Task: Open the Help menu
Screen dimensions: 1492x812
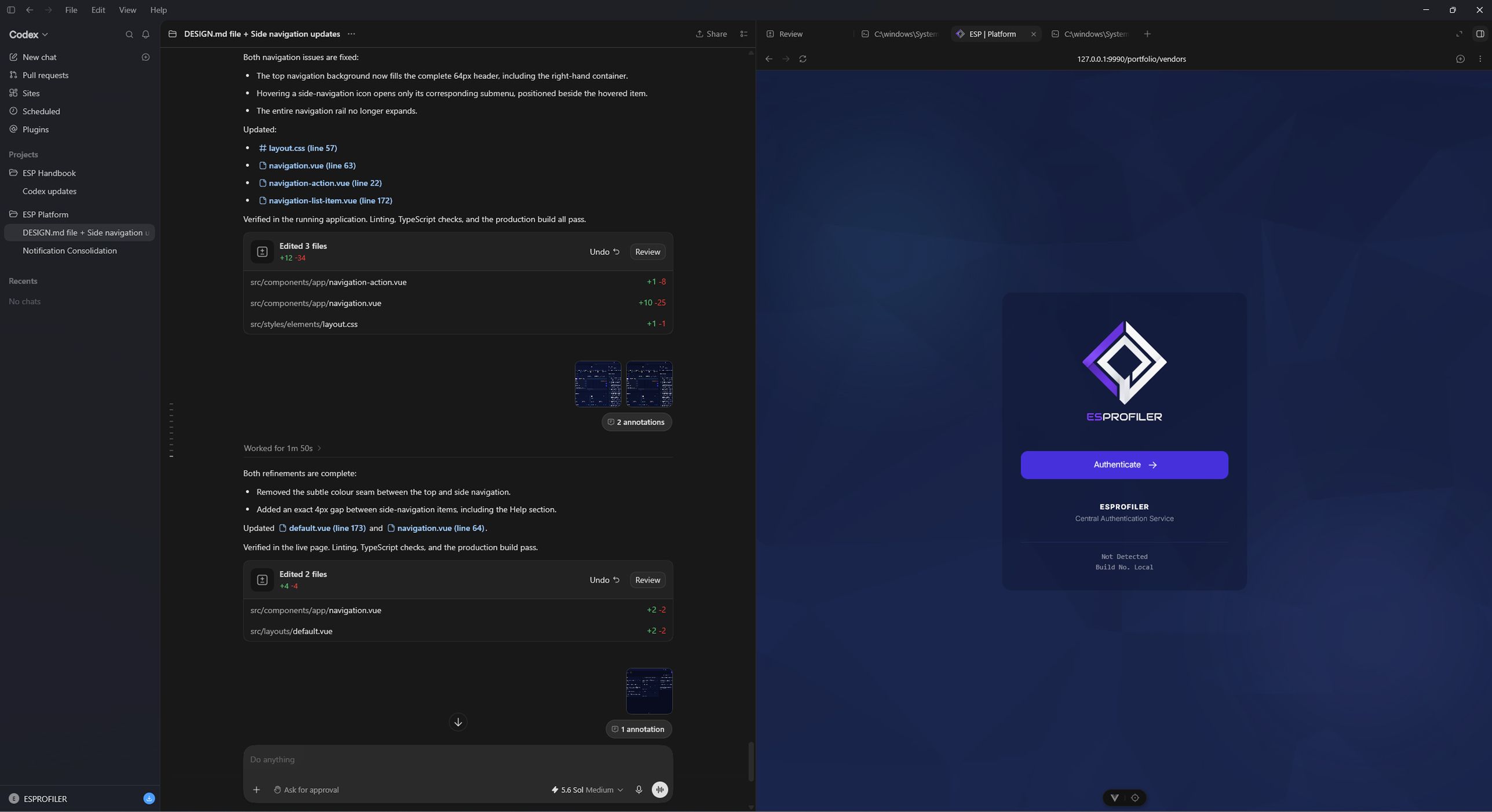Action: [158, 10]
